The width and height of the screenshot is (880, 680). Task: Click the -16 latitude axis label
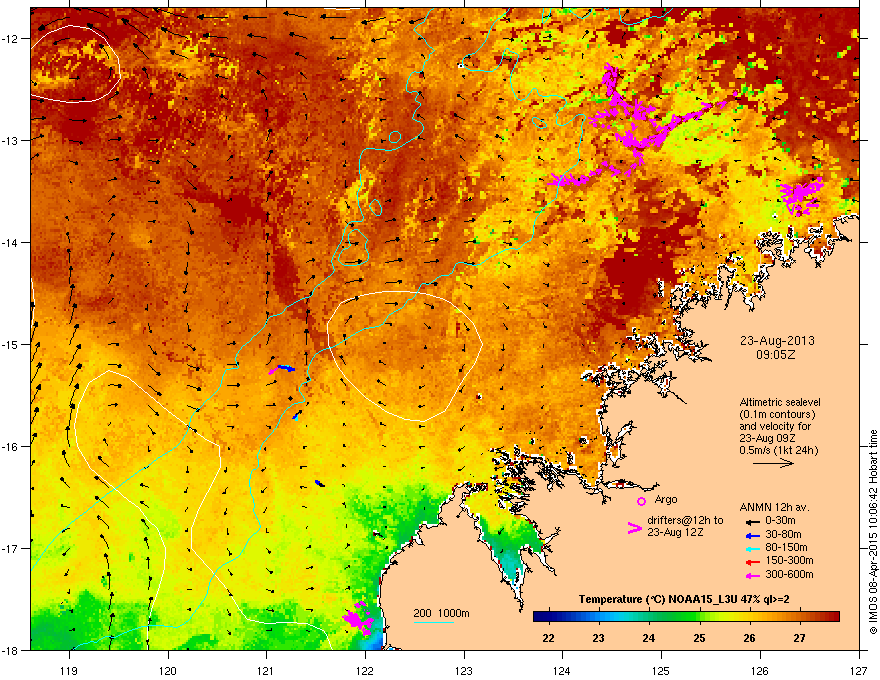pos(11,447)
